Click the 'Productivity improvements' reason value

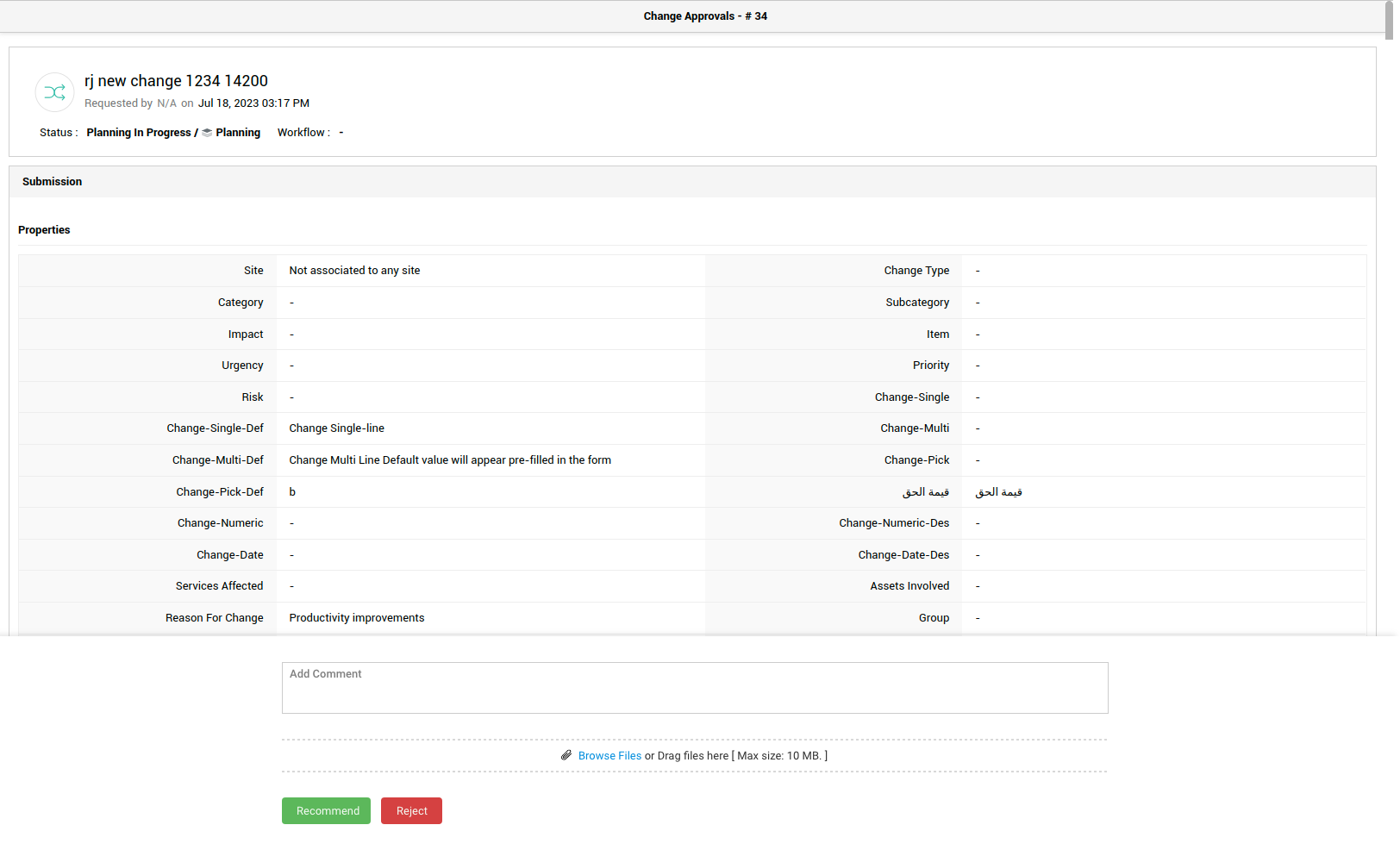tap(356, 618)
